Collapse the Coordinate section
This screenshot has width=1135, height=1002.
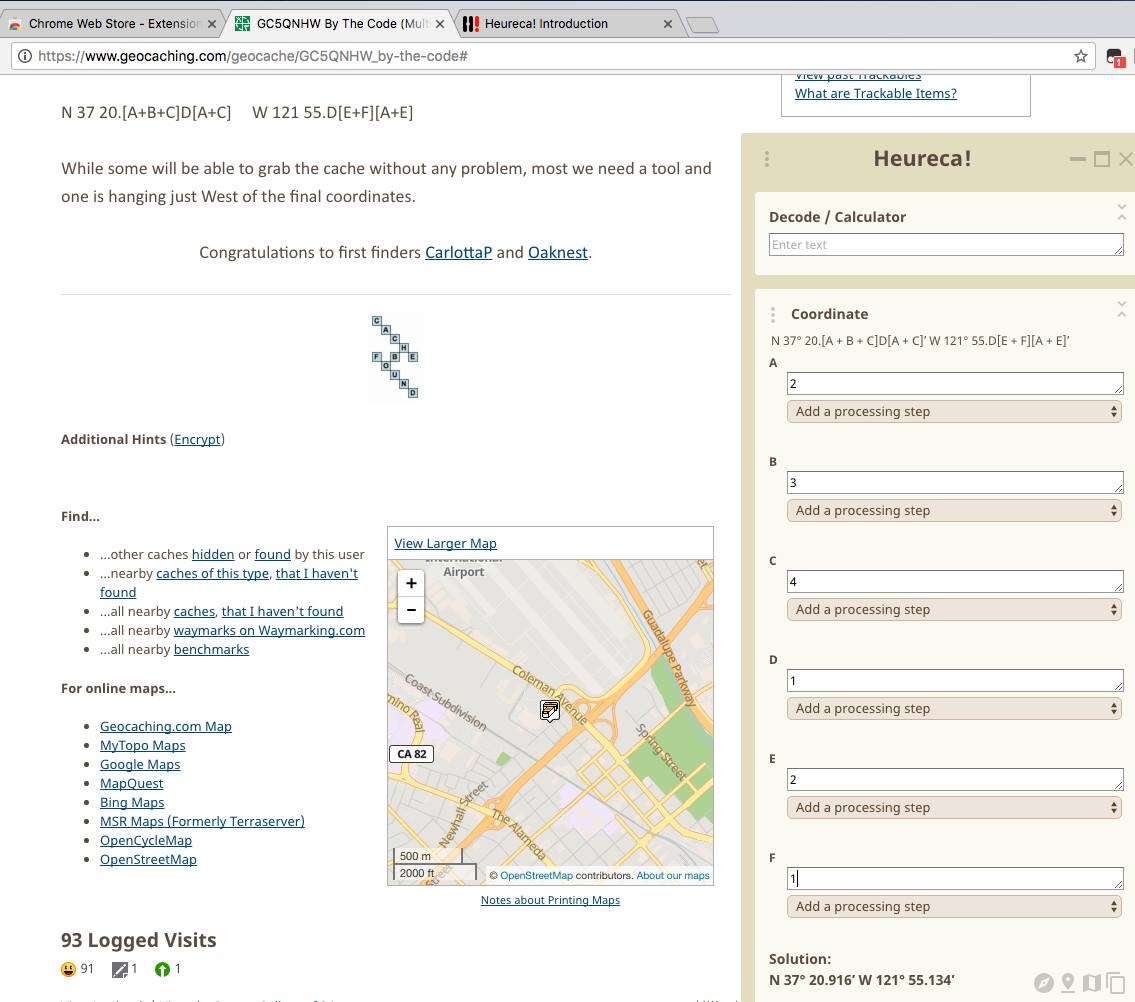(x=1121, y=309)
